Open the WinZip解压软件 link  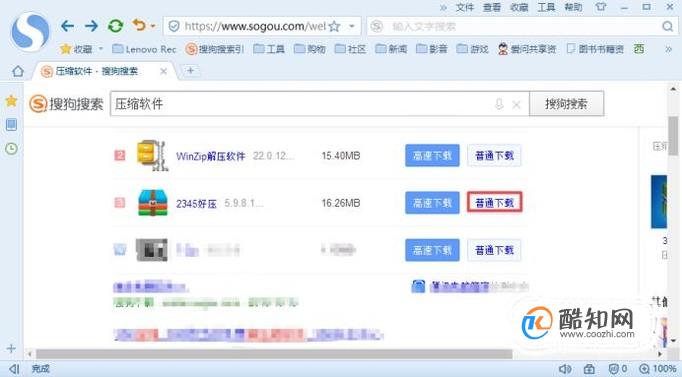(x=211, y=156)
